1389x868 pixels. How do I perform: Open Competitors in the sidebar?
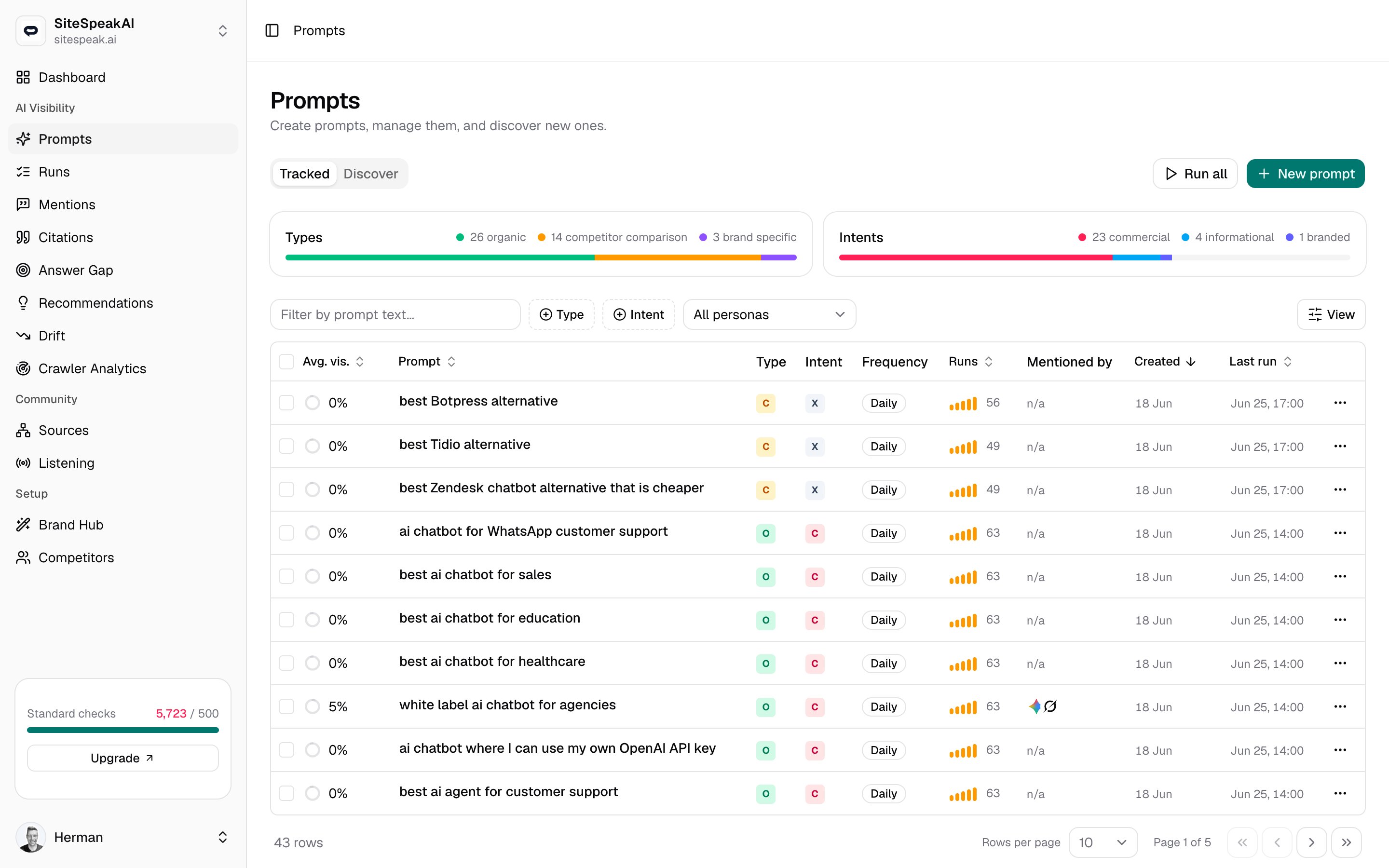point(123,557)
